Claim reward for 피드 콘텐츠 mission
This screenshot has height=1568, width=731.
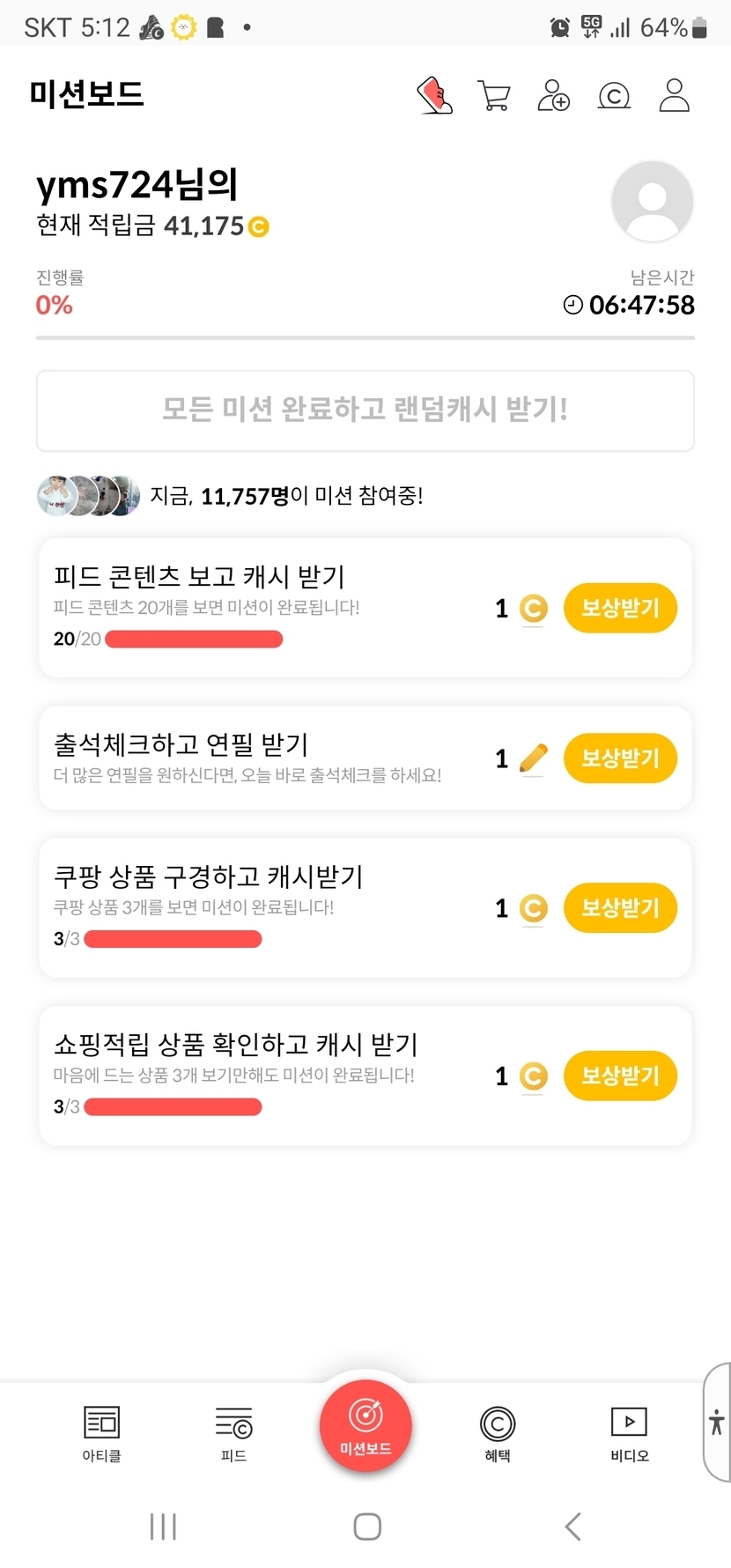620,608
